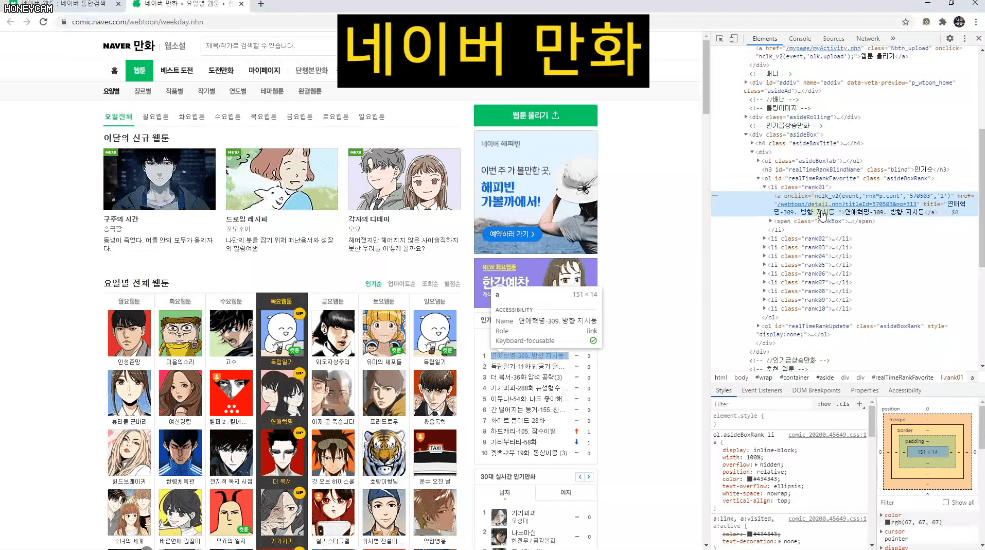Expand the div class="asideRolling" node

point(746,117)
